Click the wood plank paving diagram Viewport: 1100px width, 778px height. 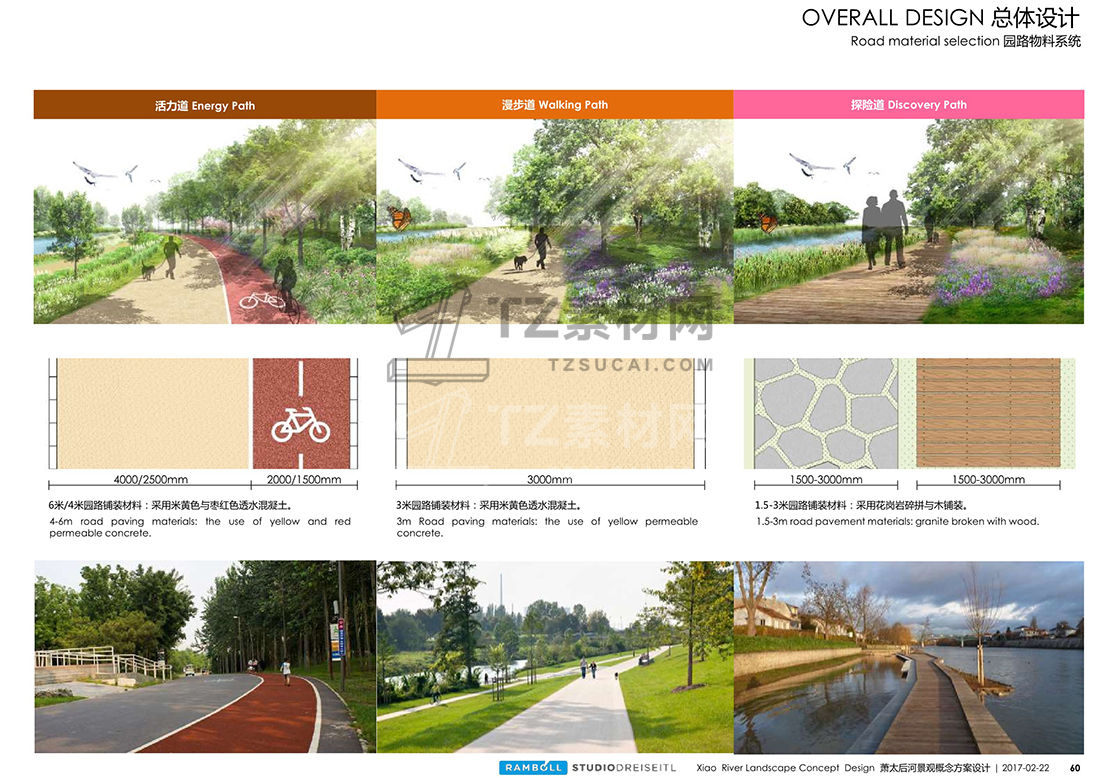(x=988, y=413)
